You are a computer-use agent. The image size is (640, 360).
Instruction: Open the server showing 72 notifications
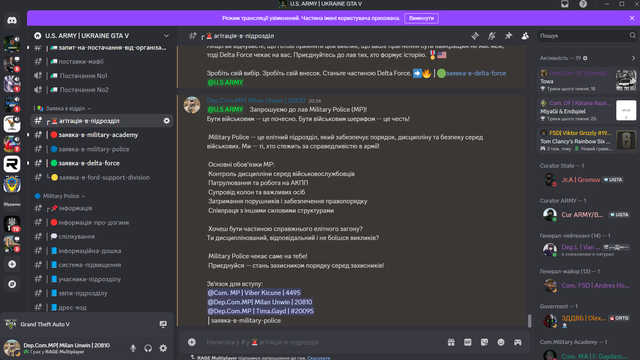12,224
